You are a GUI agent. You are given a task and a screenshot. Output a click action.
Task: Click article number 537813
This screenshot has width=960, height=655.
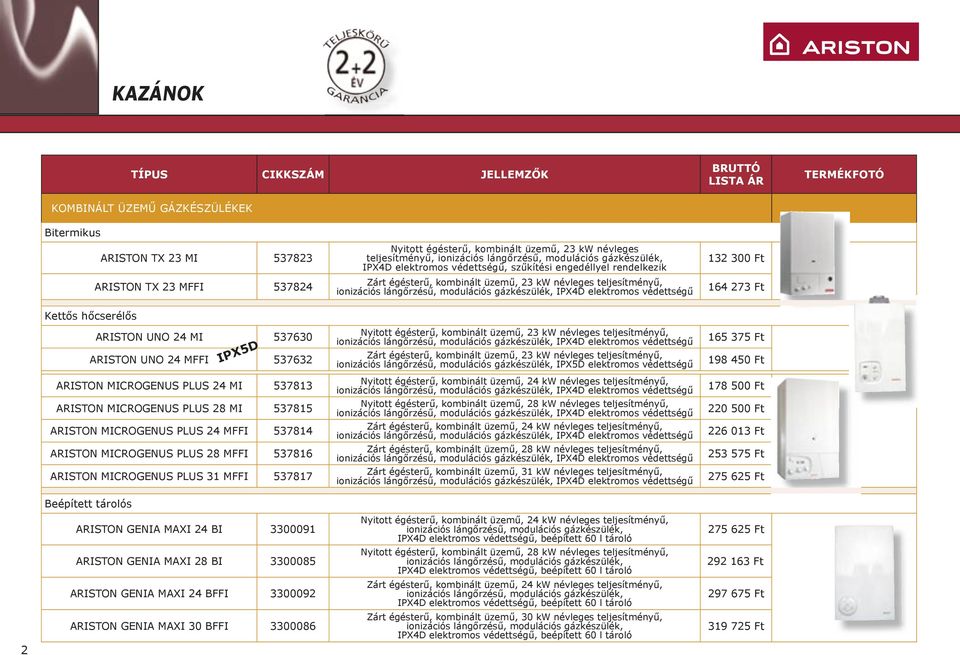(x=293, y=386)
